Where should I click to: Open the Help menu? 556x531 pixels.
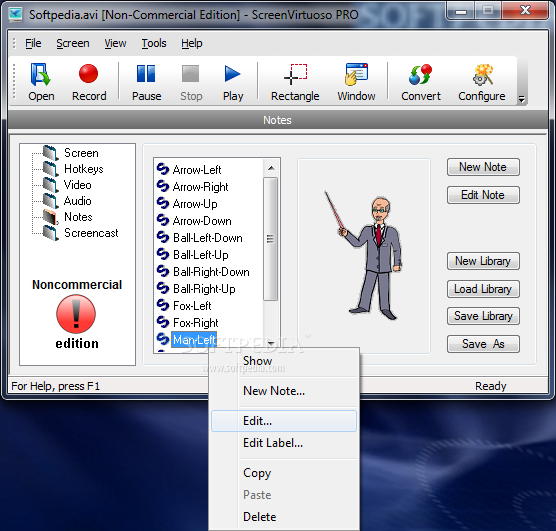(x=191, y=43)
